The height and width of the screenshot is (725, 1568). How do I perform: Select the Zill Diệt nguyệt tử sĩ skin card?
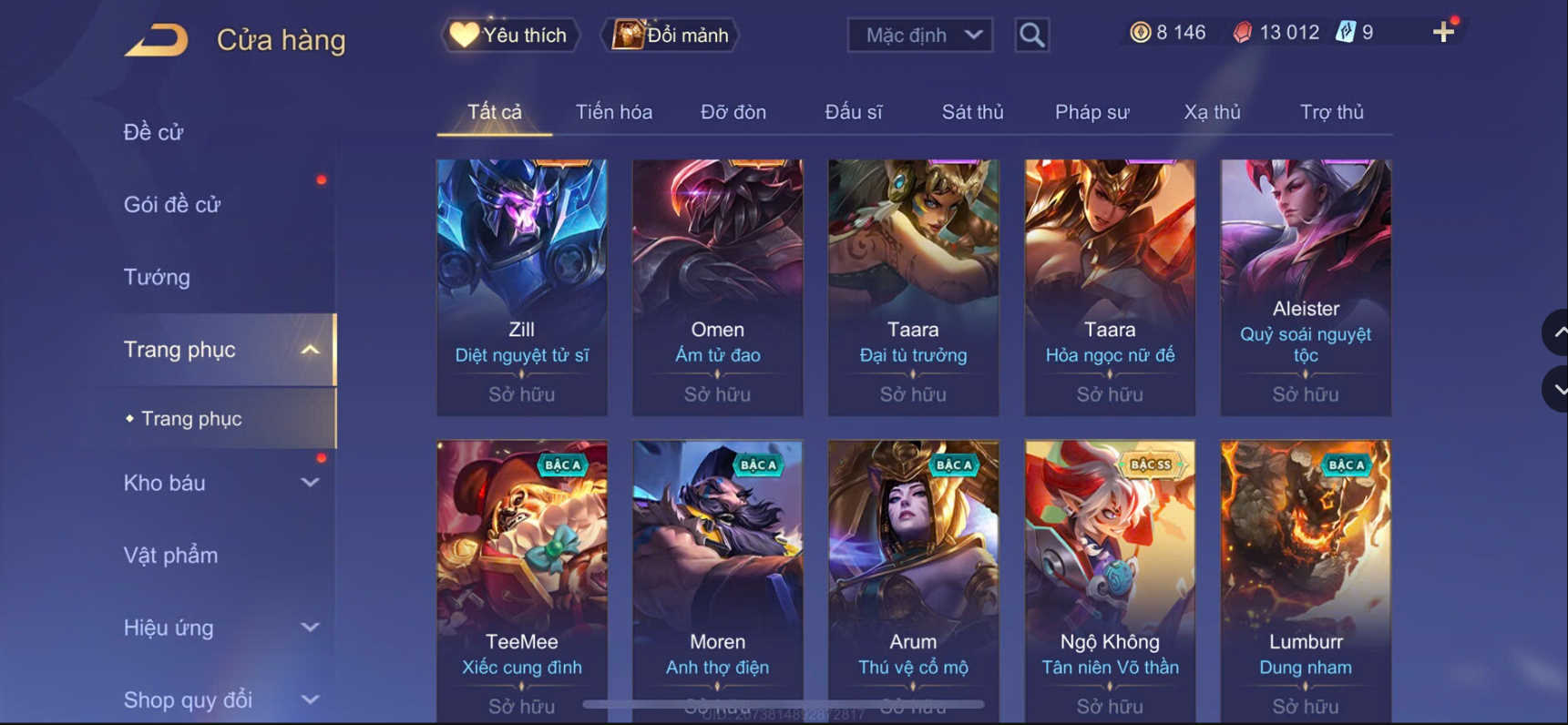(x=522, y=288)
